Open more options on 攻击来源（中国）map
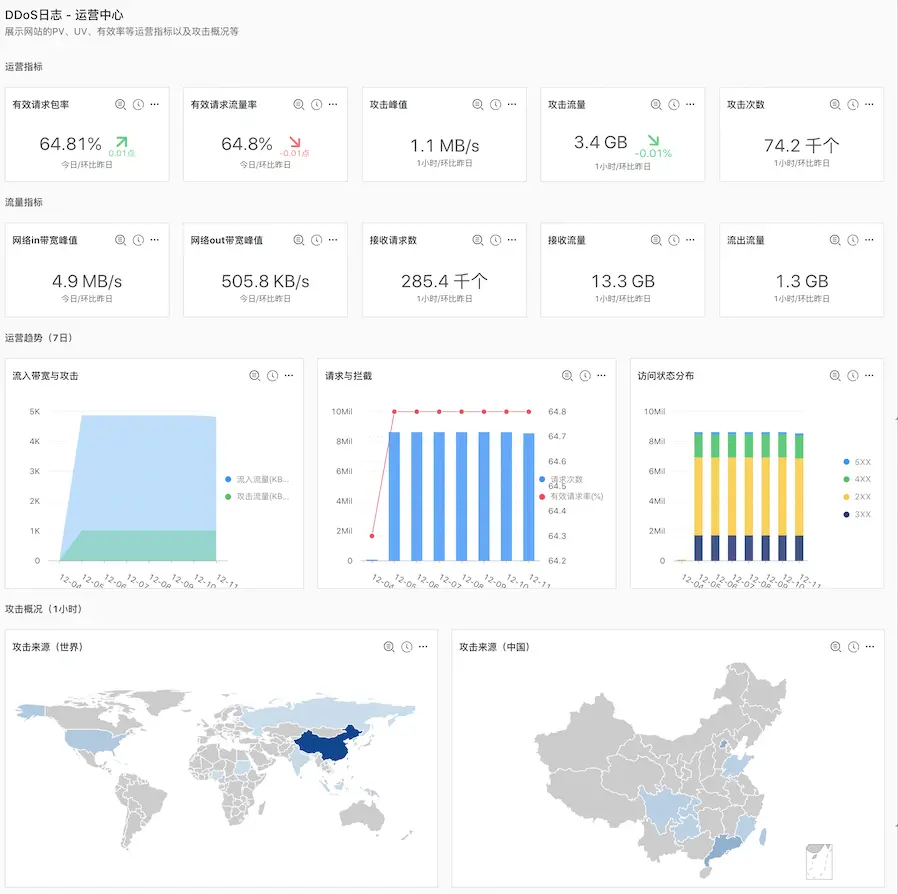The width and height of the screenshot is (898, 894). pos(870,647)
